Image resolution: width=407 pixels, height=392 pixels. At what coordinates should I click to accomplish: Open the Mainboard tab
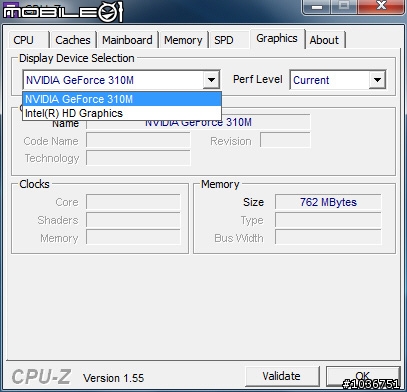[x=127, y=40]
